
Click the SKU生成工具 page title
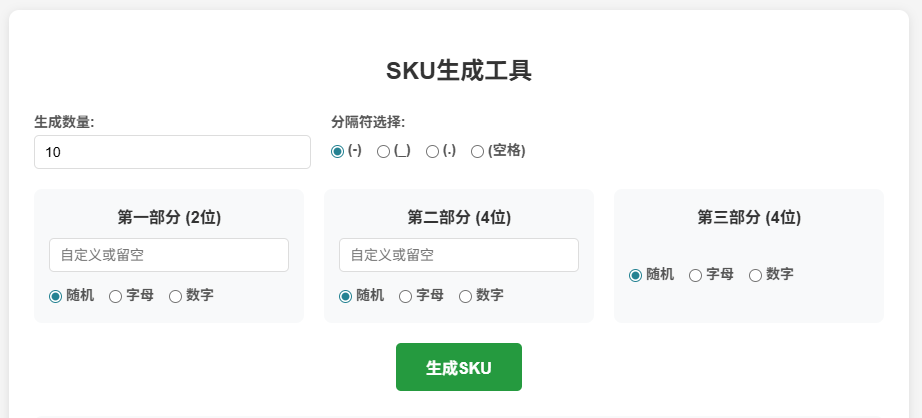click(459, 71)
